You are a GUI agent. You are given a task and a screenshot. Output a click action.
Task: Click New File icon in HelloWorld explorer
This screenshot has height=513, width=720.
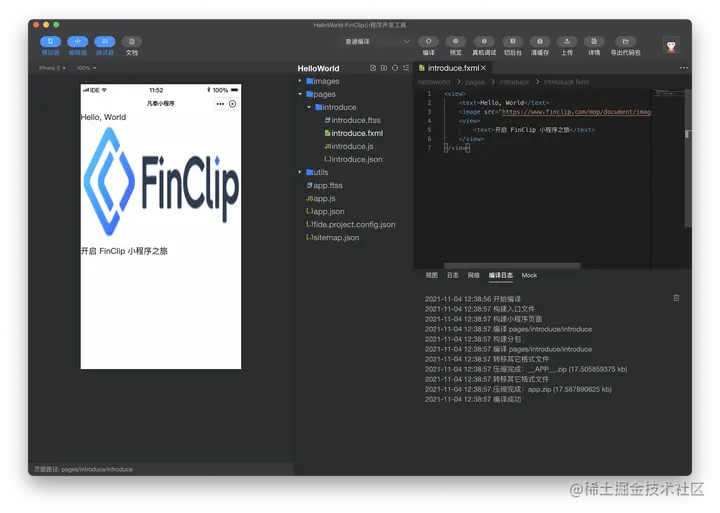coord(373,68)
